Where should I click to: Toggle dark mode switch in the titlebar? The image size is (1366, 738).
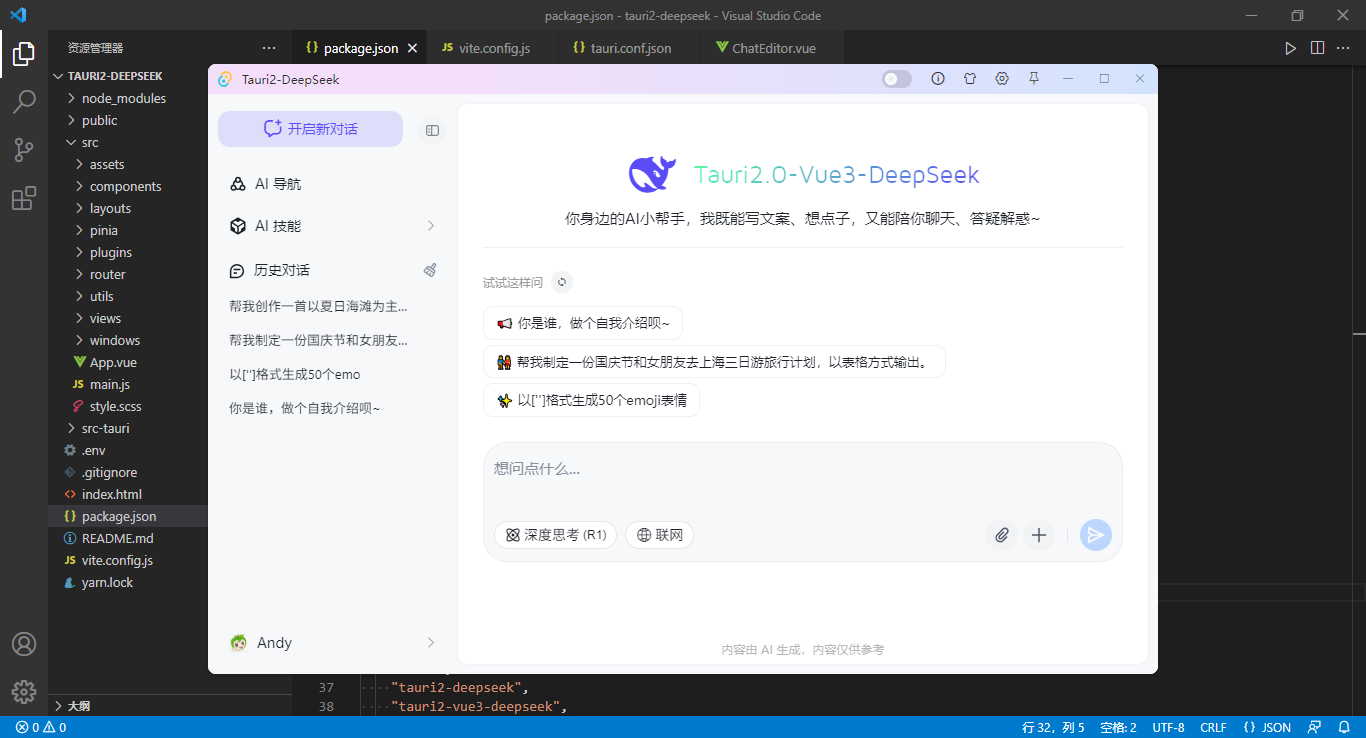click(896, 78)
